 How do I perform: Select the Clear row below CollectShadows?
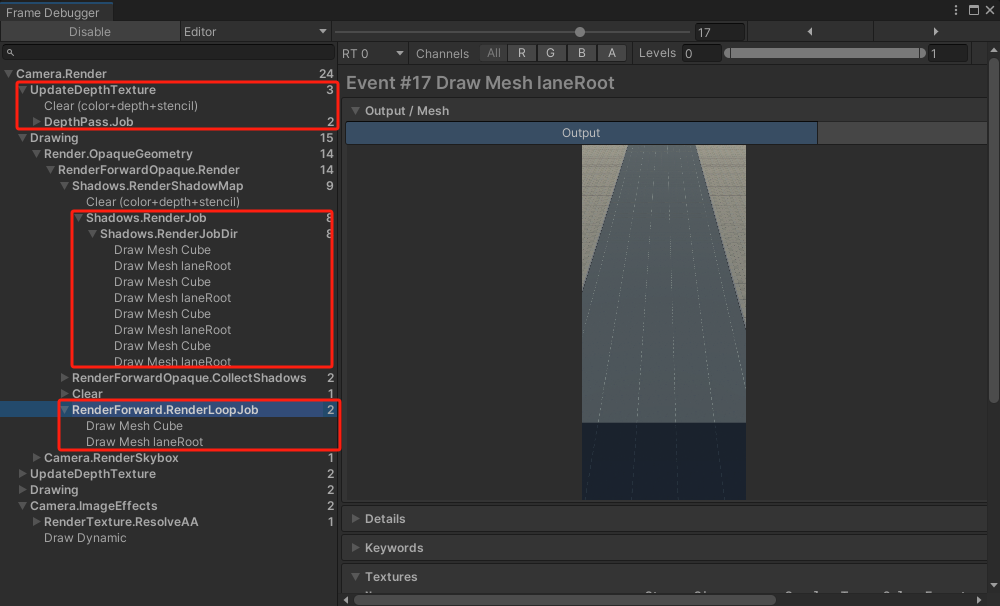tap(168, 394)
